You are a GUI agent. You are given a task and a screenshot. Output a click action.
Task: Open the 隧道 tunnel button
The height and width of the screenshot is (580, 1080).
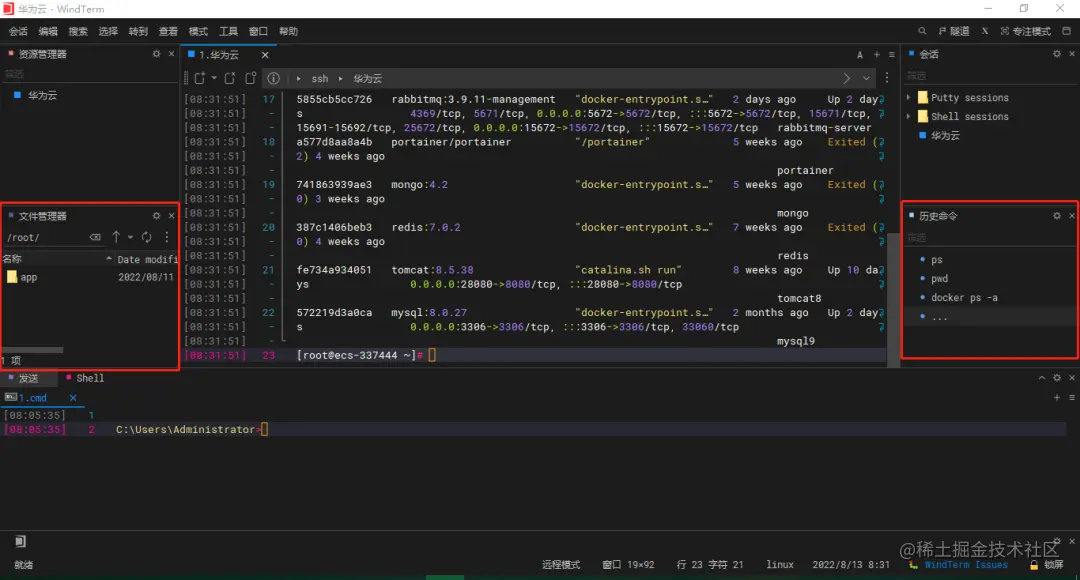[954, 31]
